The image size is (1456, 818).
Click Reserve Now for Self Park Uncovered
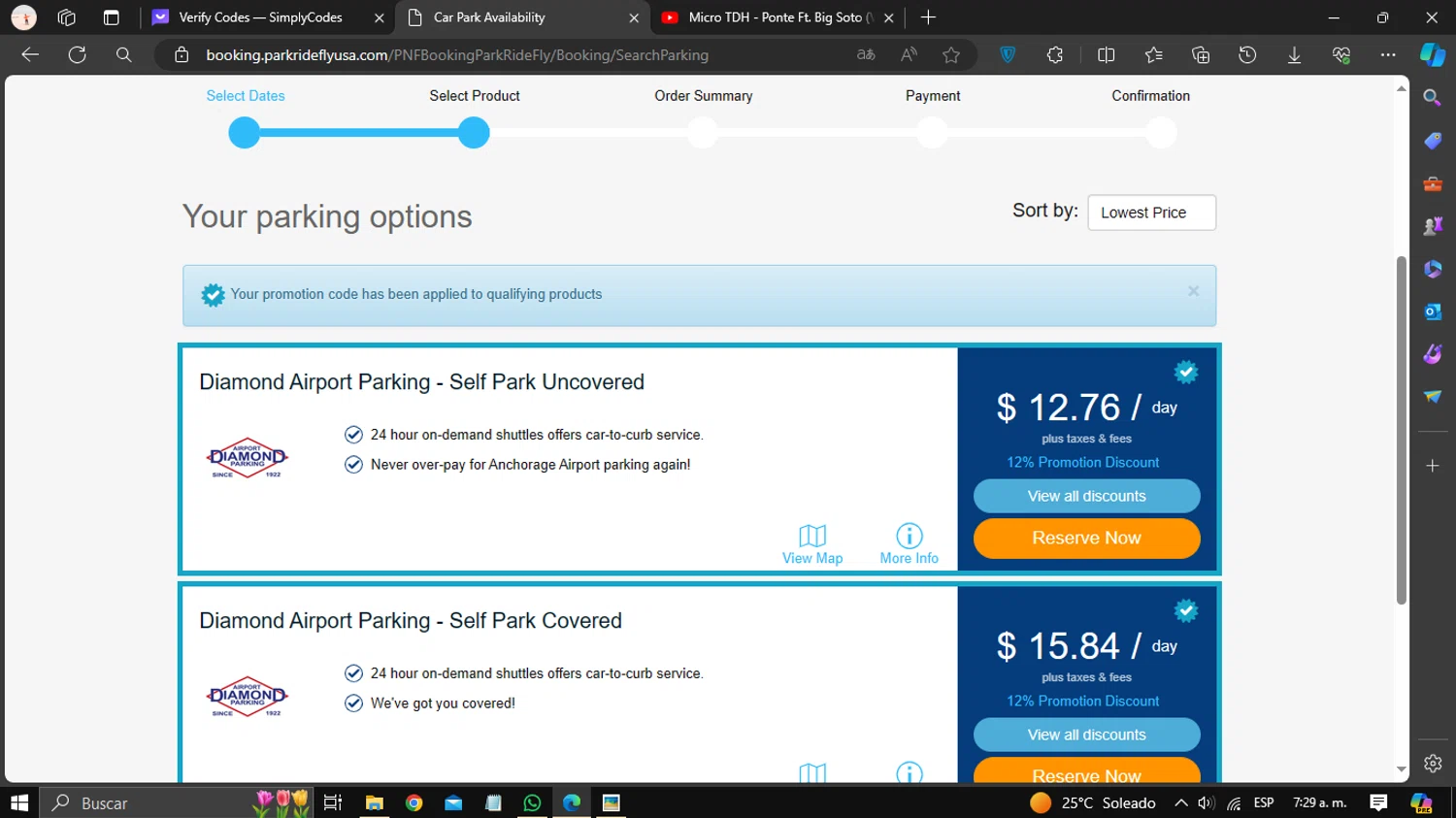[1086, 538]
